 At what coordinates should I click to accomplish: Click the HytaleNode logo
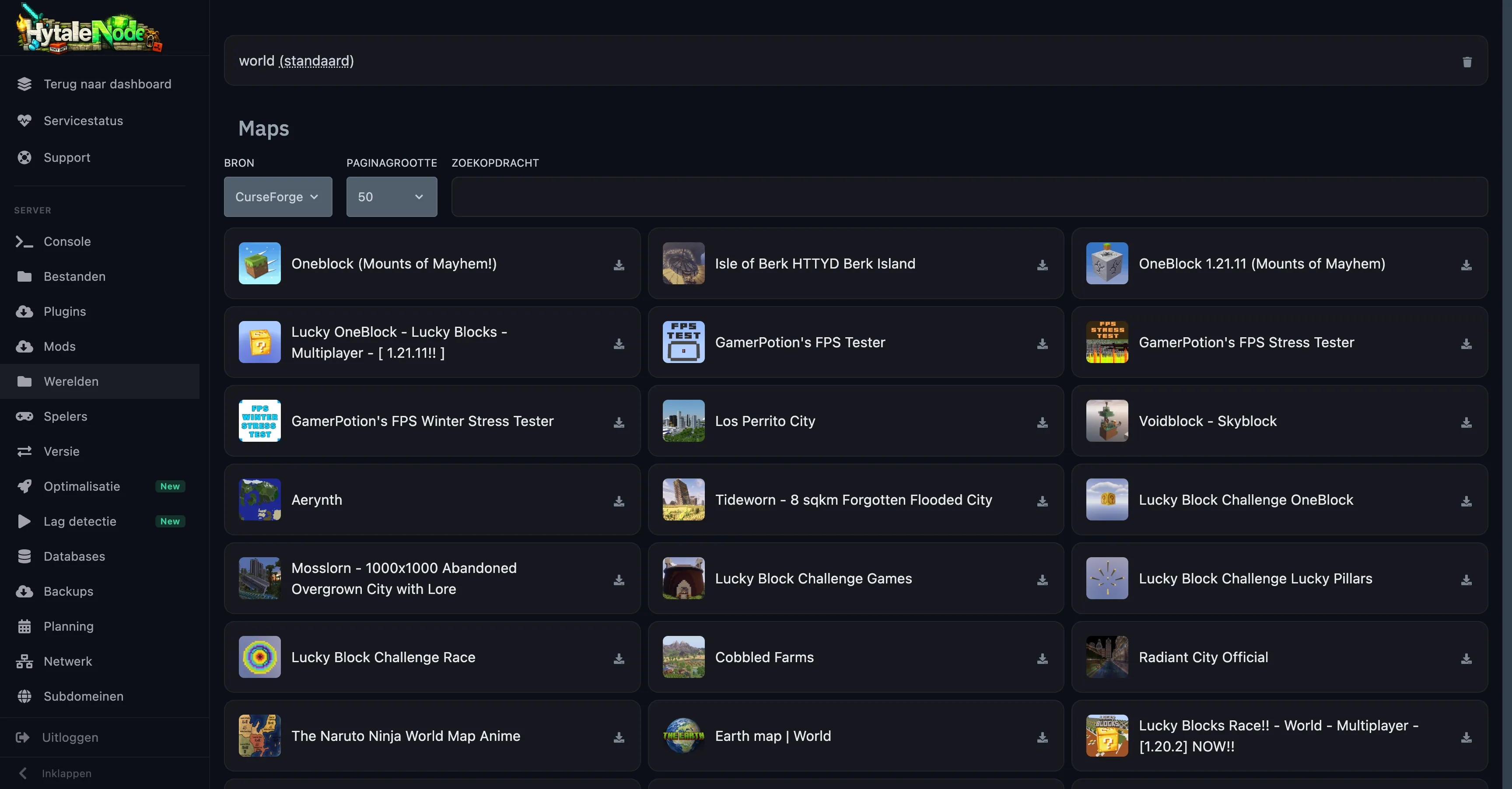pos(89,28)
